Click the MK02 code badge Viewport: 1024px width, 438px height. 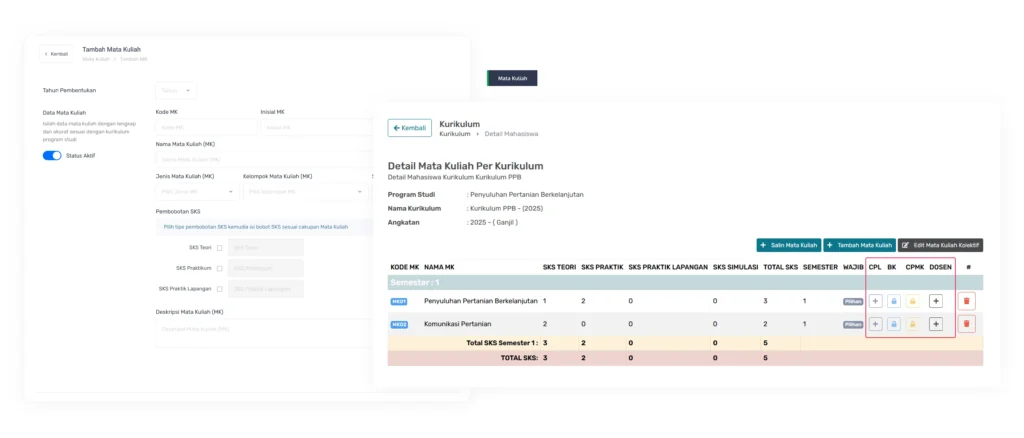point(399,324)
